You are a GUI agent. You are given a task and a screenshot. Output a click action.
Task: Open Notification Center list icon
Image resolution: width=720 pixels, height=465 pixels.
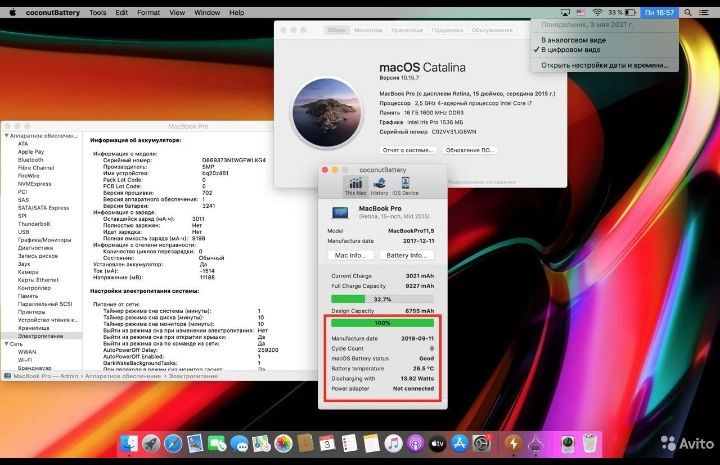[x=704, y=12]
